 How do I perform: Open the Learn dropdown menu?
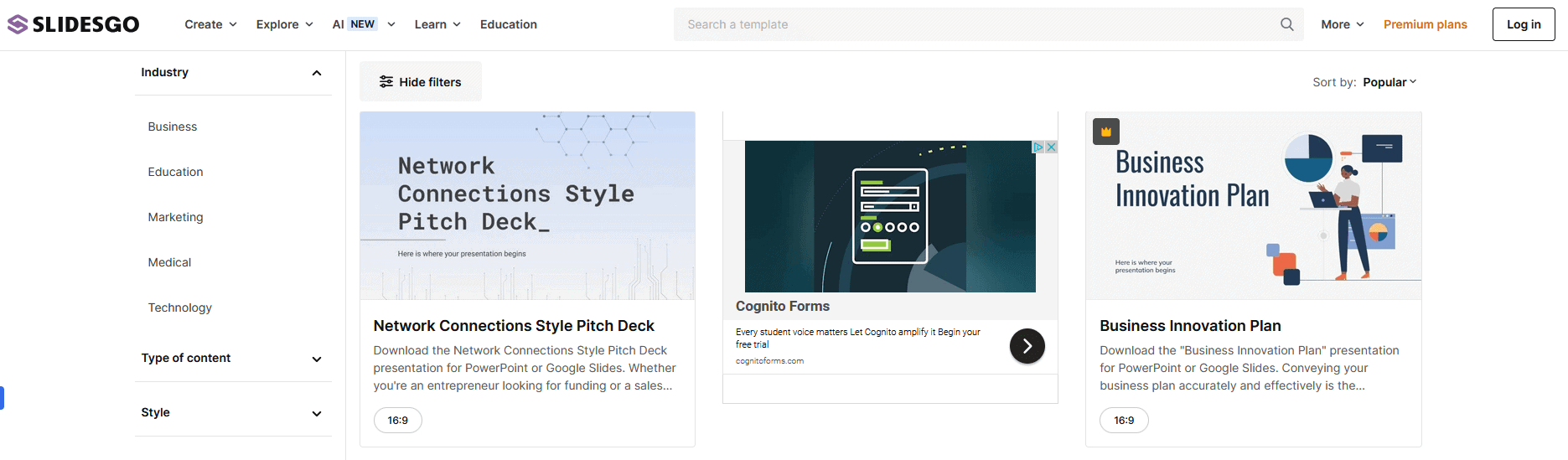pyautogui.click(x=437, y=24)
